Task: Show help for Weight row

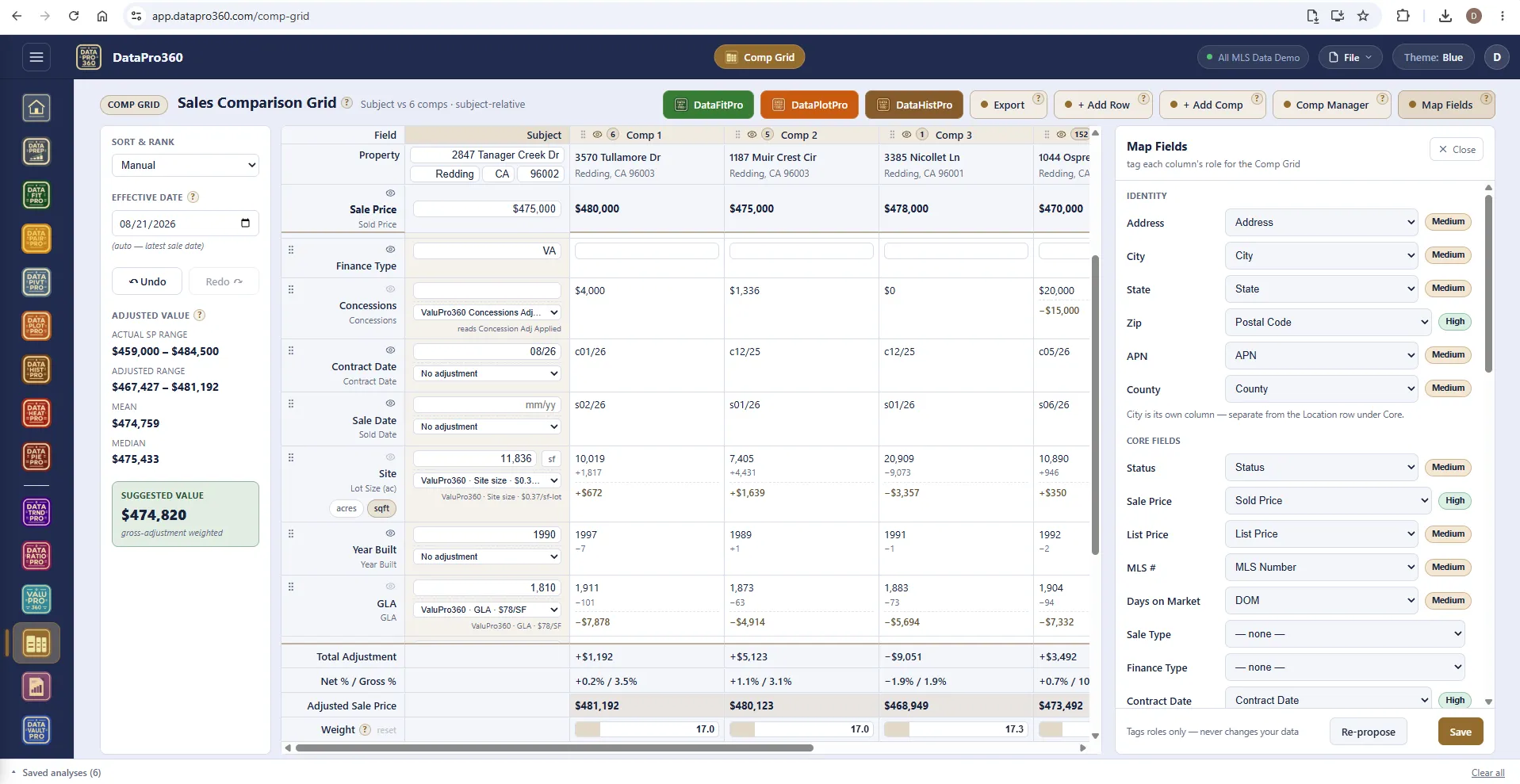Action: [365, 730]
